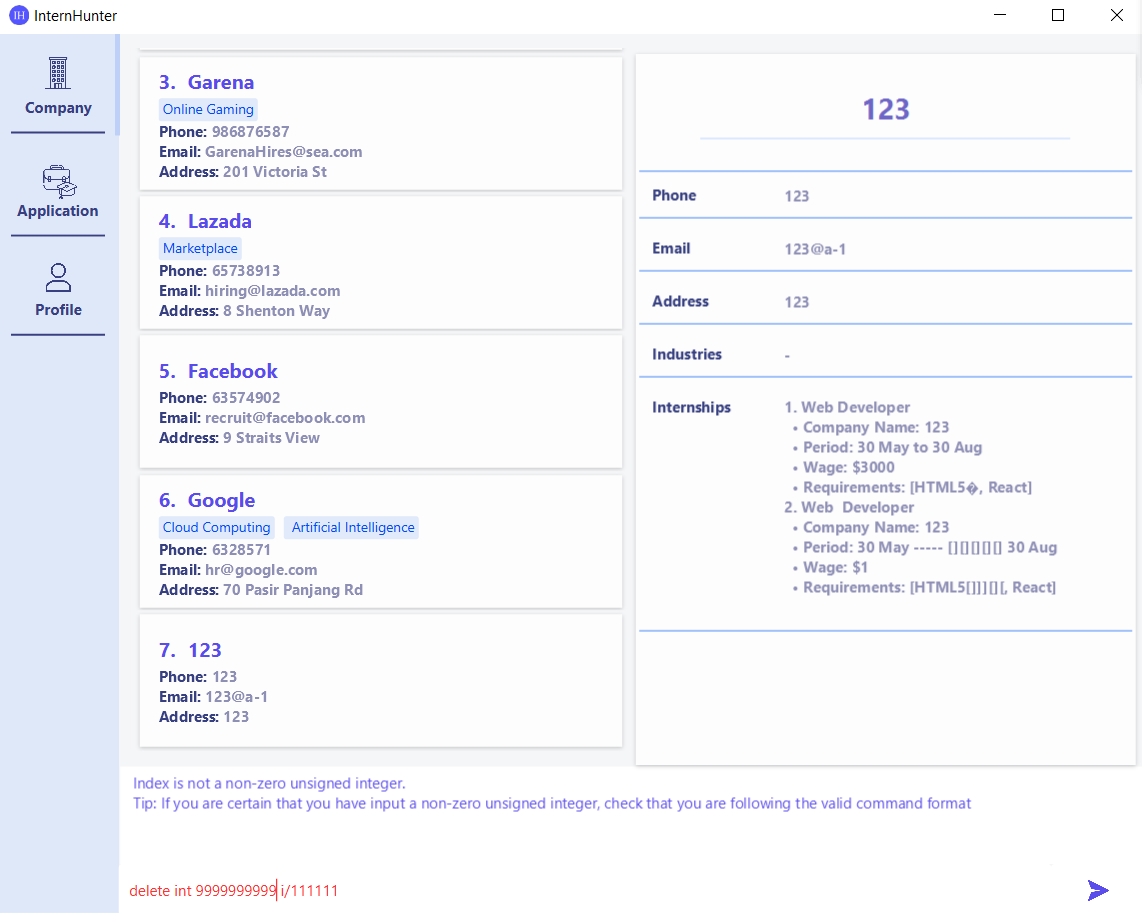Click hr@google.com email text
Screen dimensions: 1142x913
[261, 569]
